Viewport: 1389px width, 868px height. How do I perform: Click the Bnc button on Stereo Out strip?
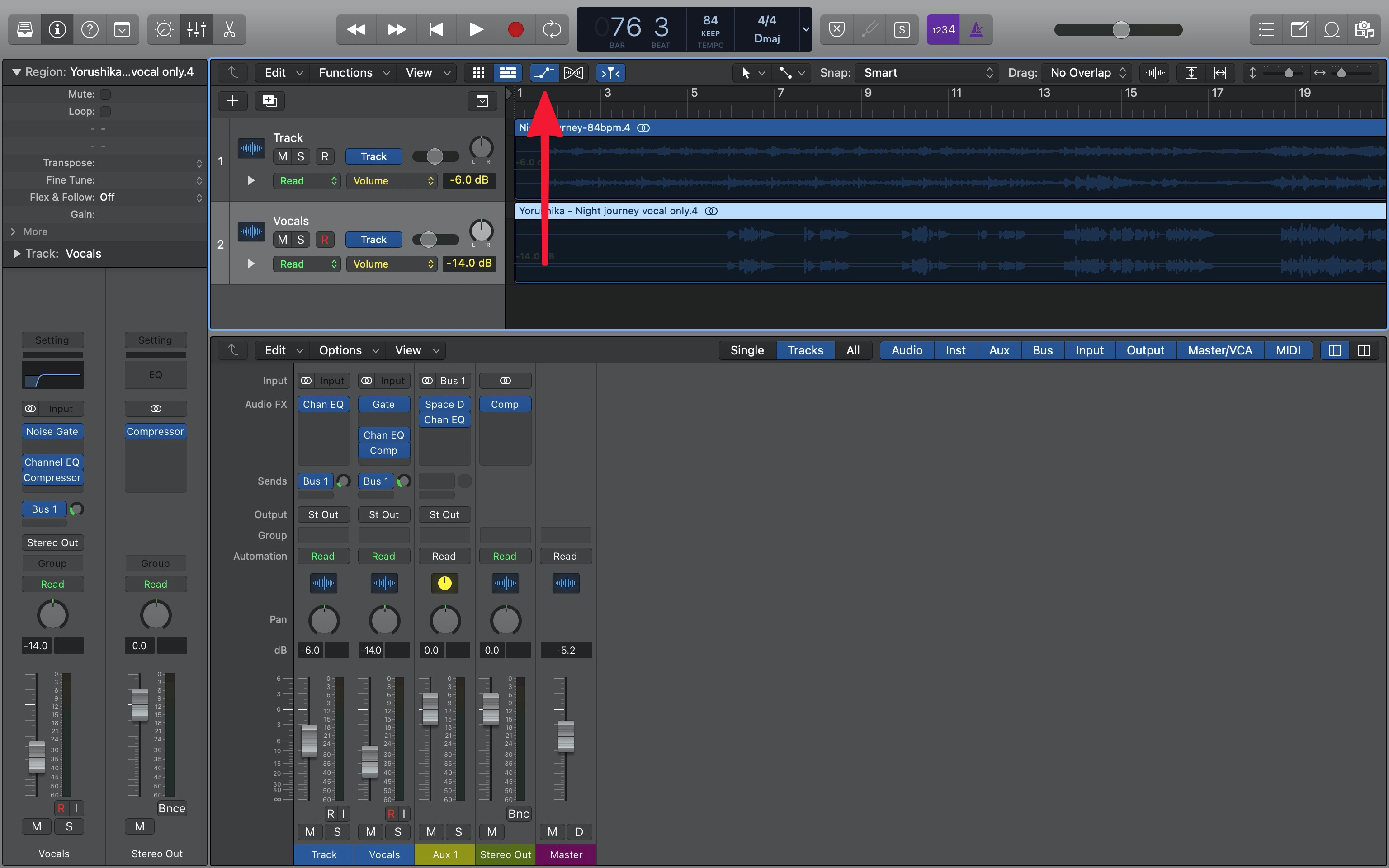pos(519,814)
